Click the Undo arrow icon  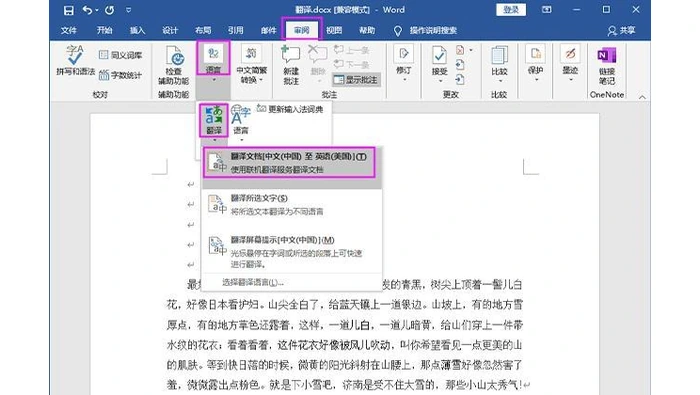point(88,10)
